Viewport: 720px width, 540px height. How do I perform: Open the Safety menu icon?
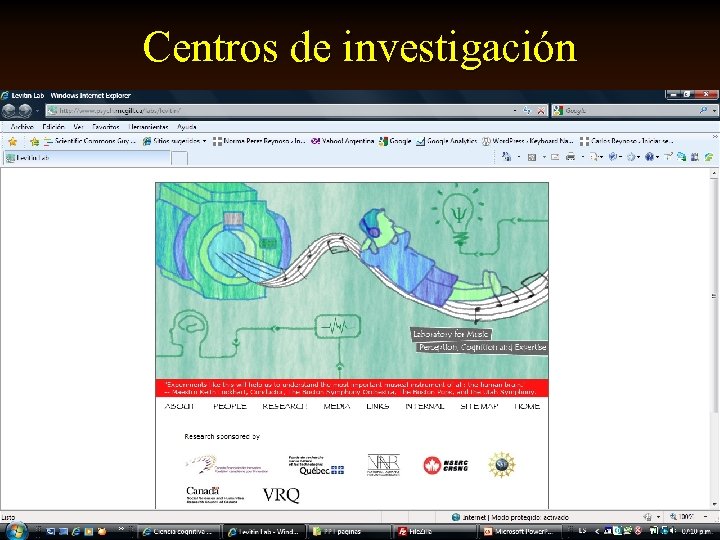[x=614, y=157]
